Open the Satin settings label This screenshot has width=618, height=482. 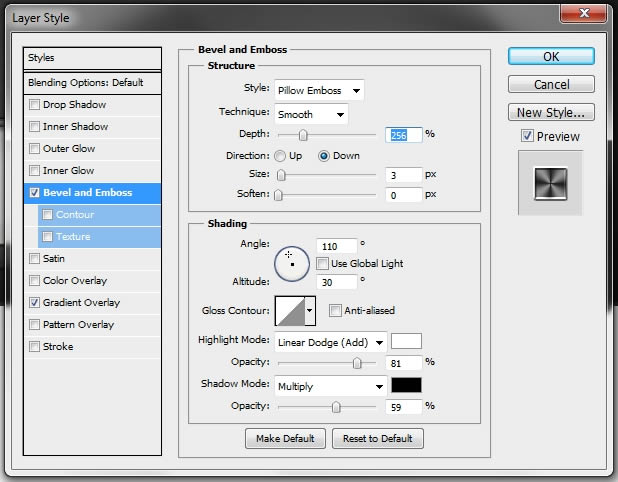click(54, 259)
